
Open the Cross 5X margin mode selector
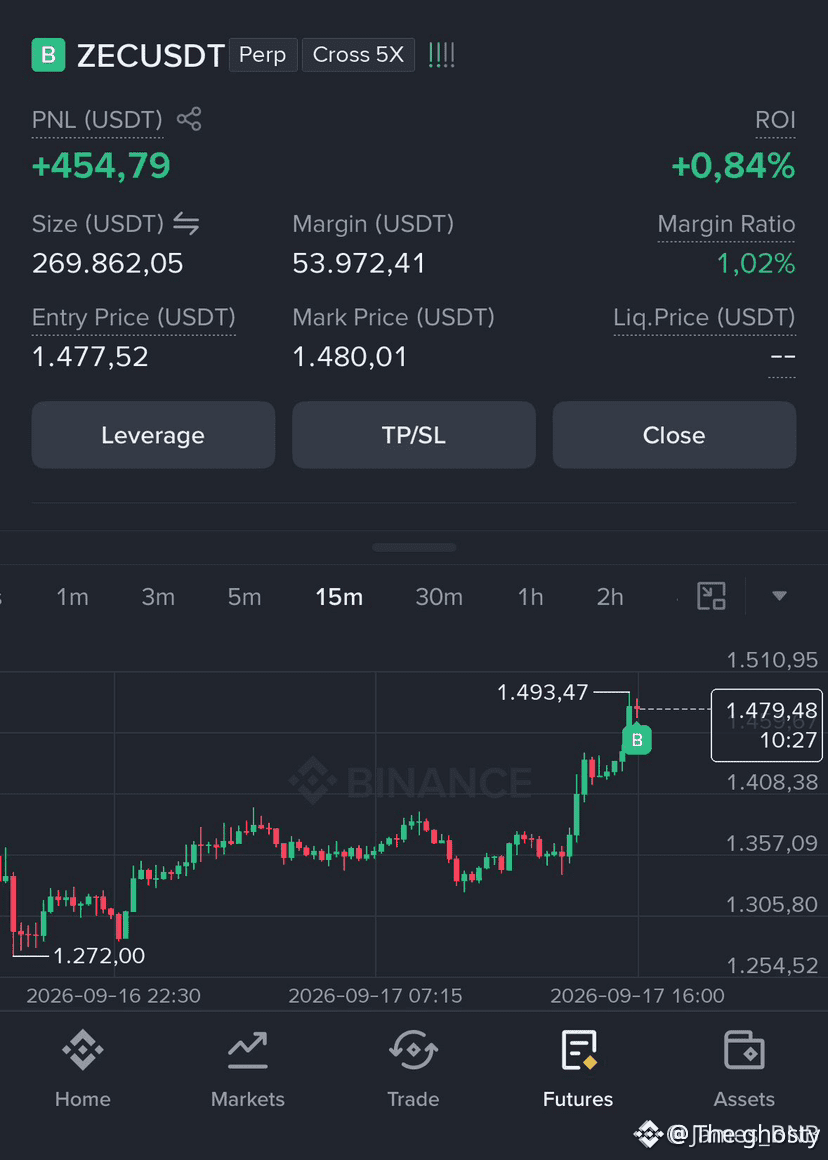(358, 55)
